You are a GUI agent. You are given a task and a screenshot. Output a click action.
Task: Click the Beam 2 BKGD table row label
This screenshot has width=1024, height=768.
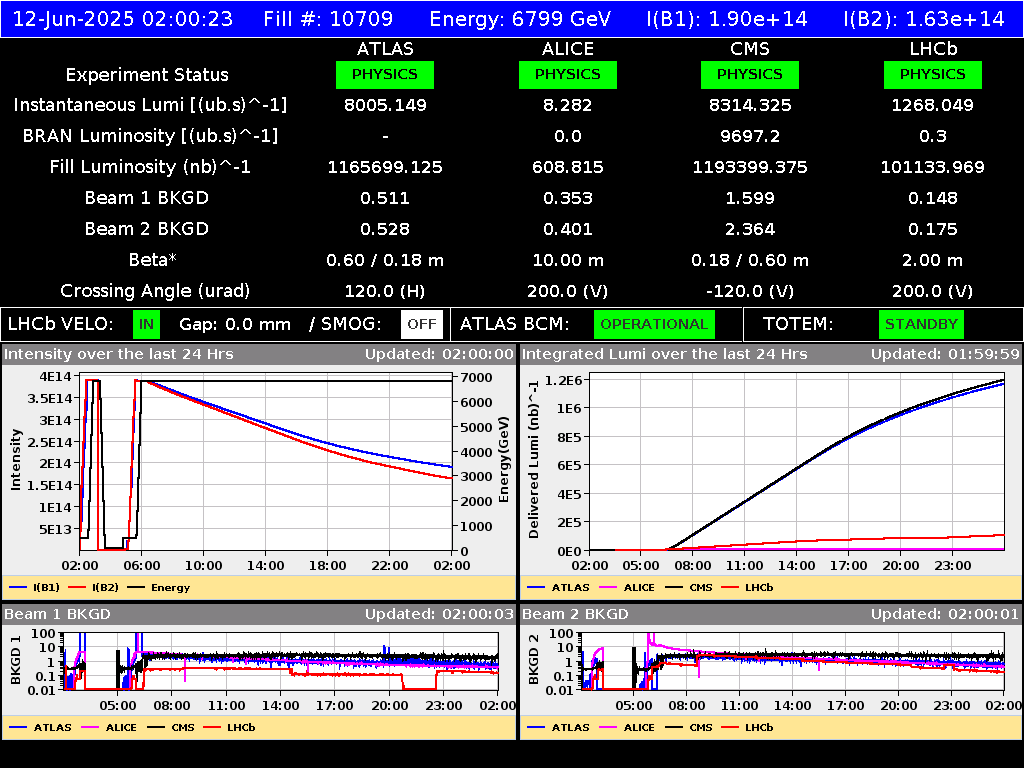pos(147,229)
